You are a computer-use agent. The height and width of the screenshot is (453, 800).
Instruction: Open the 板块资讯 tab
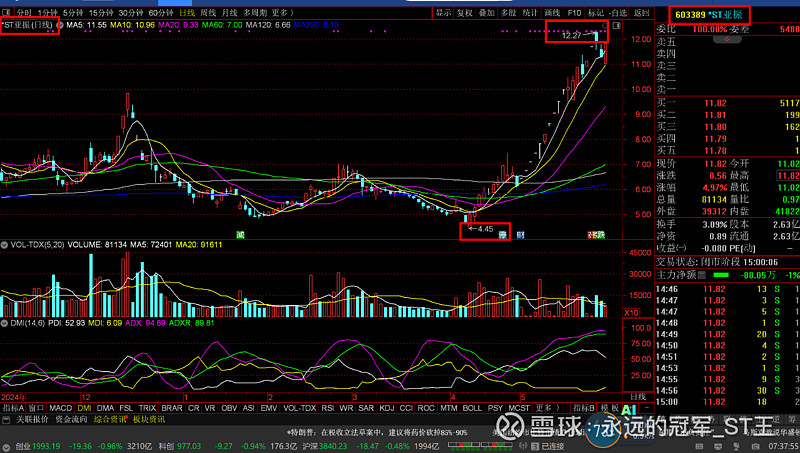point(149,419)
